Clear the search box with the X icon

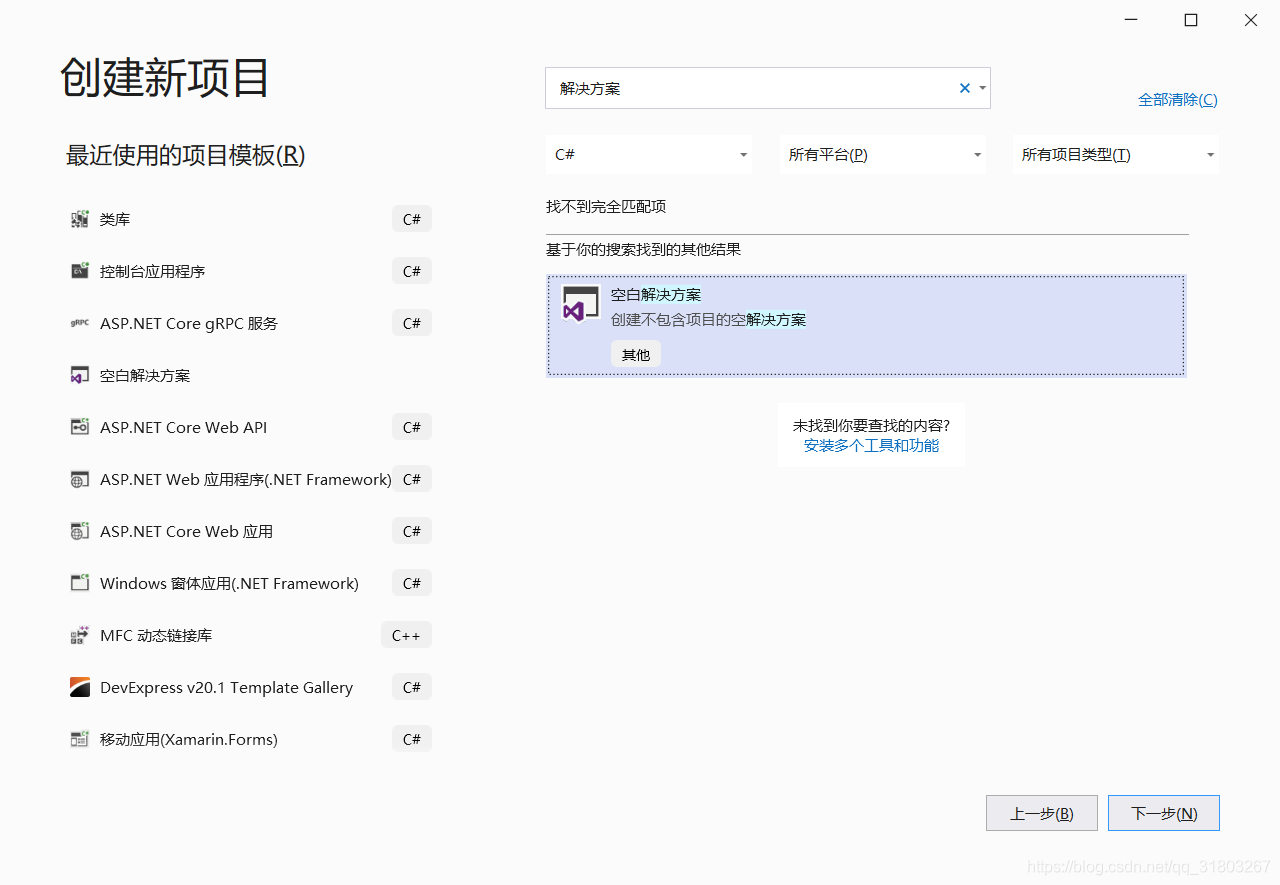(x=965, y=88)
